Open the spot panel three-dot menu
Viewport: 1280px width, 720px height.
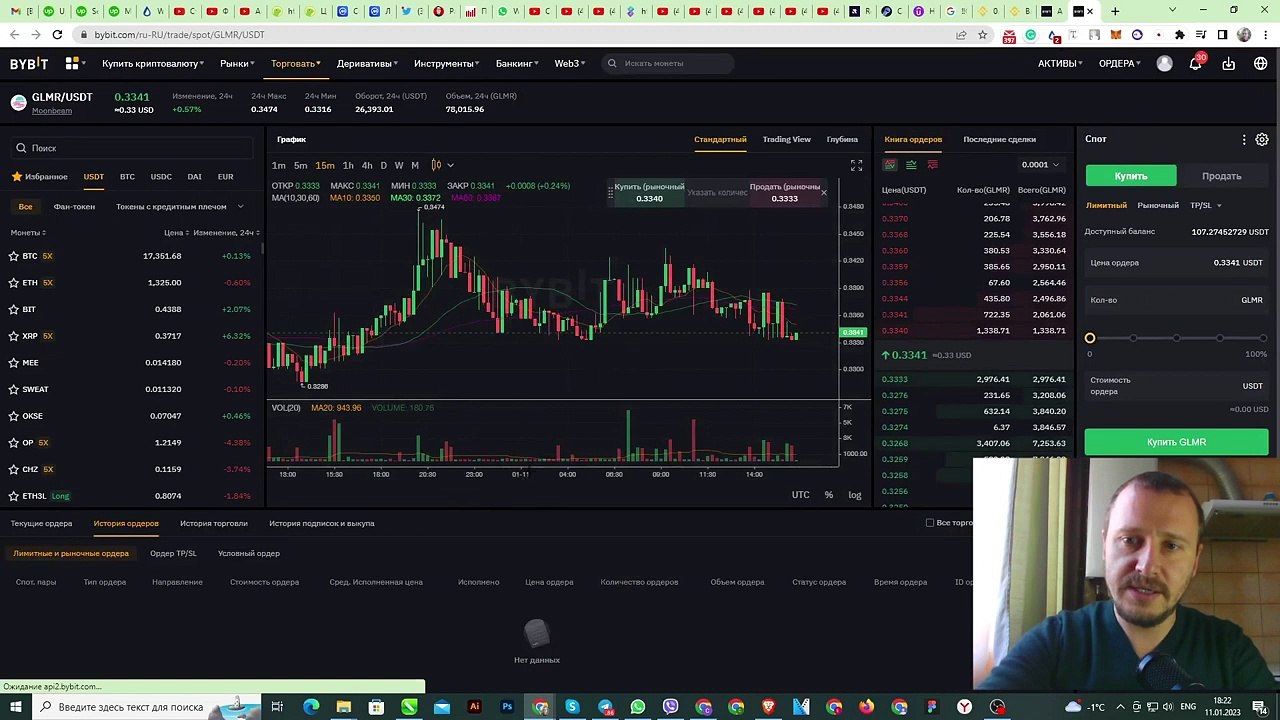click(1244, 140)
